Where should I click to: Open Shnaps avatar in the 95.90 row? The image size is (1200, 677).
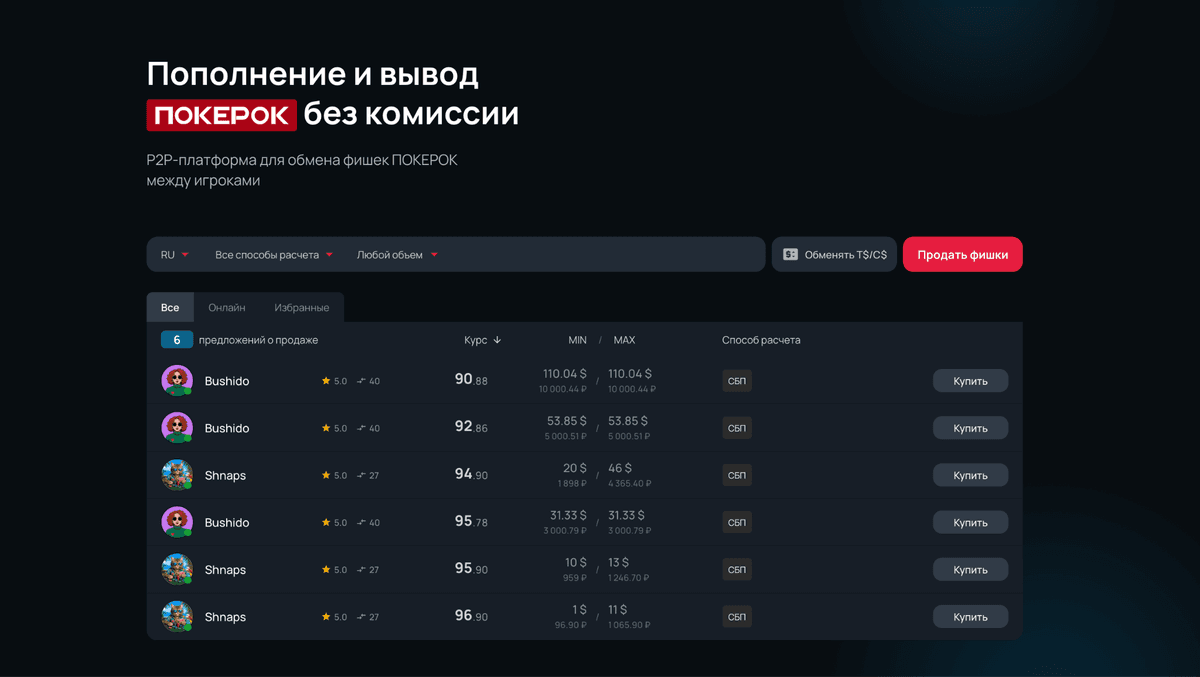click(177, 569)
